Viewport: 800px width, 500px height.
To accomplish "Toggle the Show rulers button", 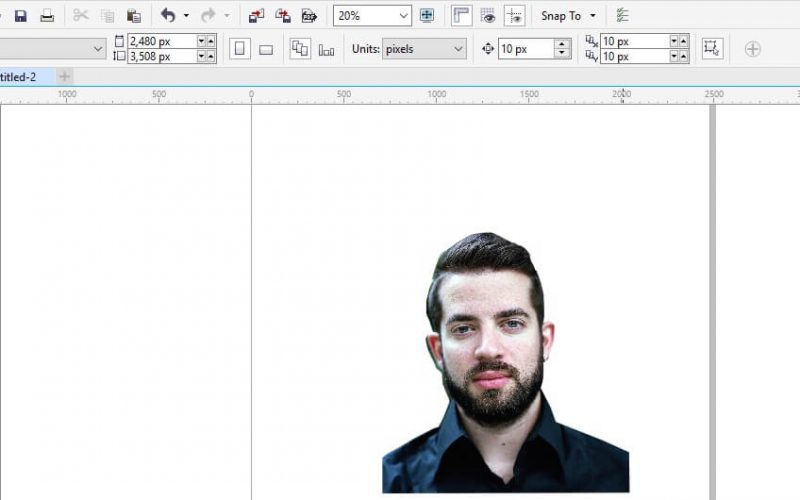I will (461, 16).
